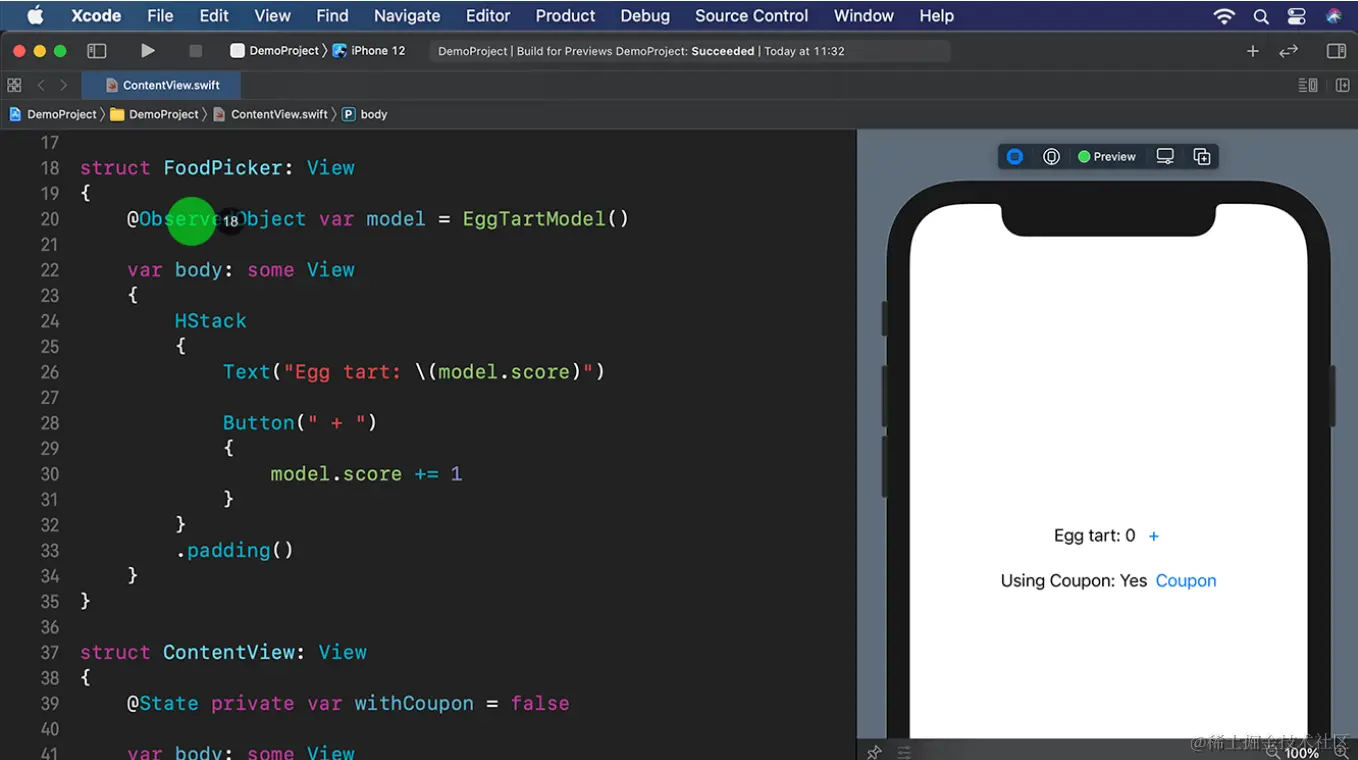This screenshot has width=1358, height=760.
Task: Open the body symbol breadcrumb
Action: [365, 114]
